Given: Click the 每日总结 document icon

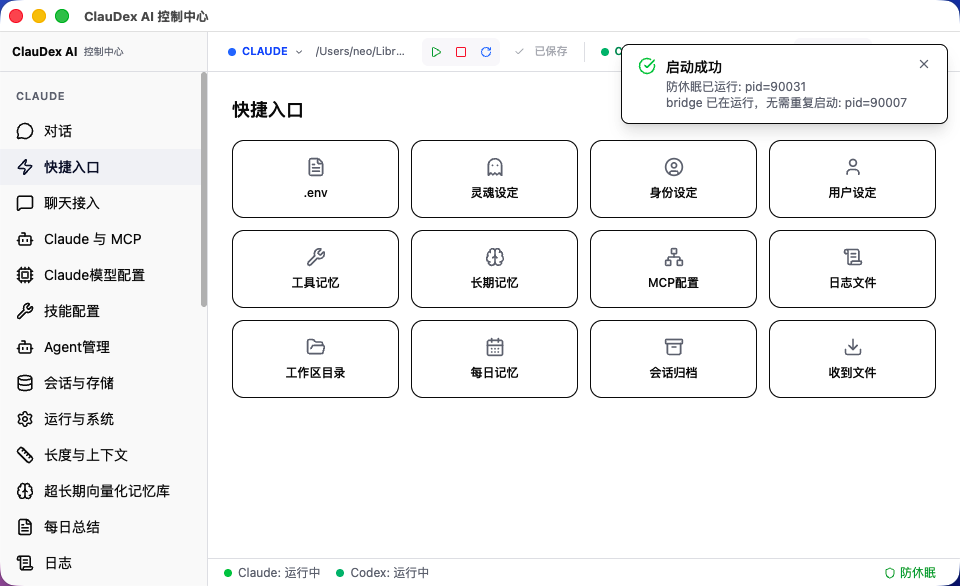Looking at the screenshot, I should [x=24, y=527].
